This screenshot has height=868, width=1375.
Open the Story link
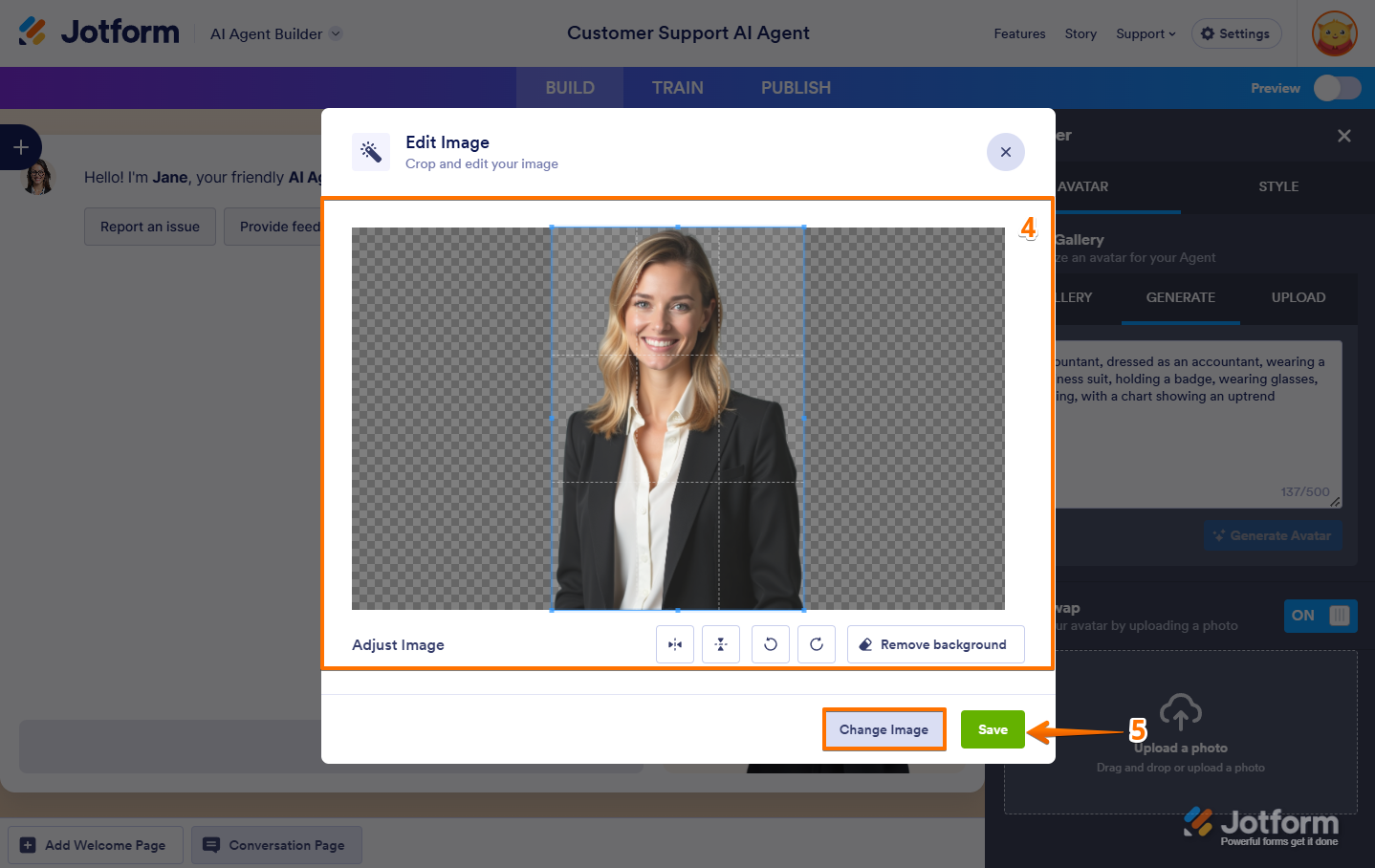tap(1080, 33)
